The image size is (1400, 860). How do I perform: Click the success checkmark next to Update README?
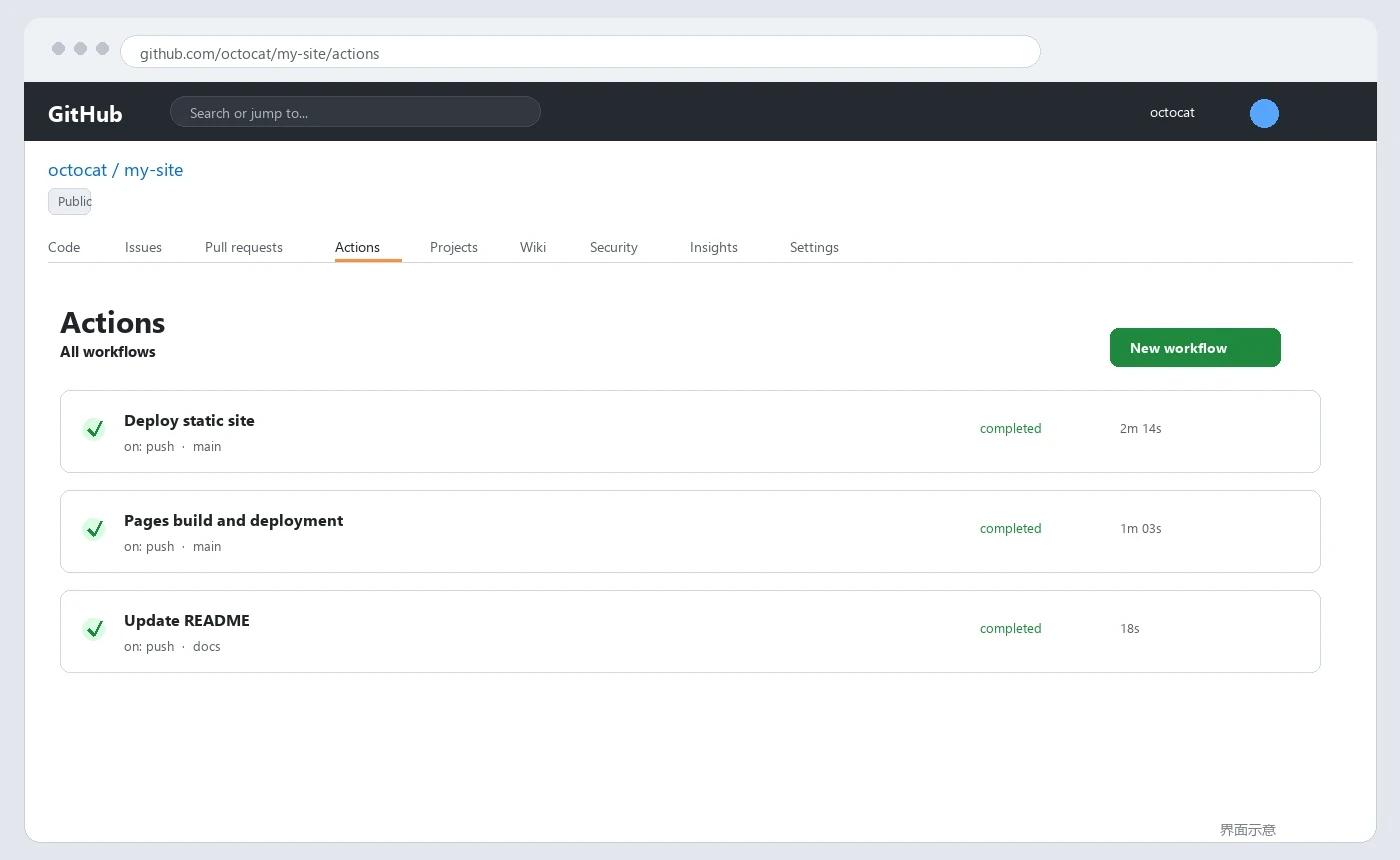(x=94, y=629)
